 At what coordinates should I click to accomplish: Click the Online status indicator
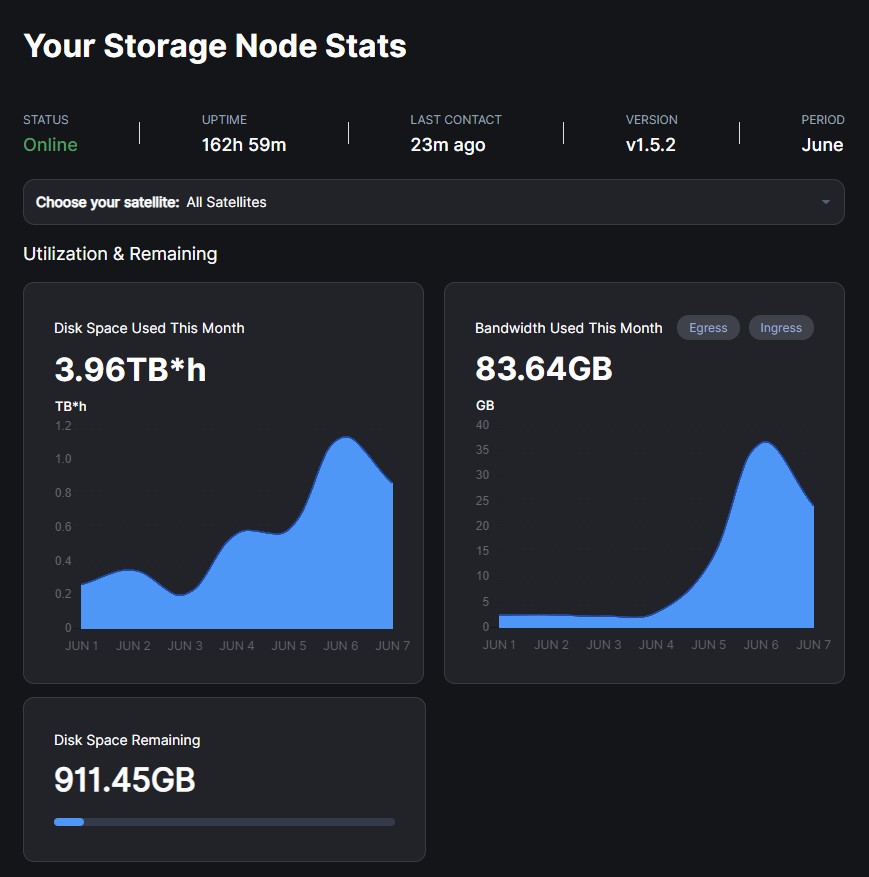click(x=50, y=145)
